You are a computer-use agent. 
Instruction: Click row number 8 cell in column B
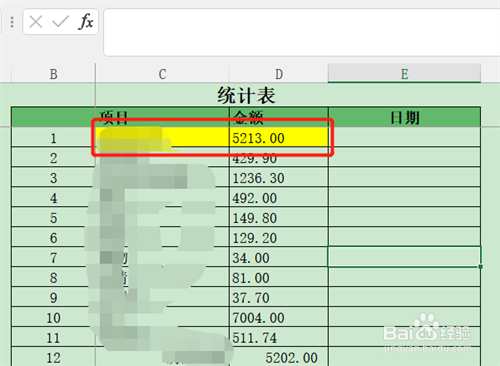(53, 278)
